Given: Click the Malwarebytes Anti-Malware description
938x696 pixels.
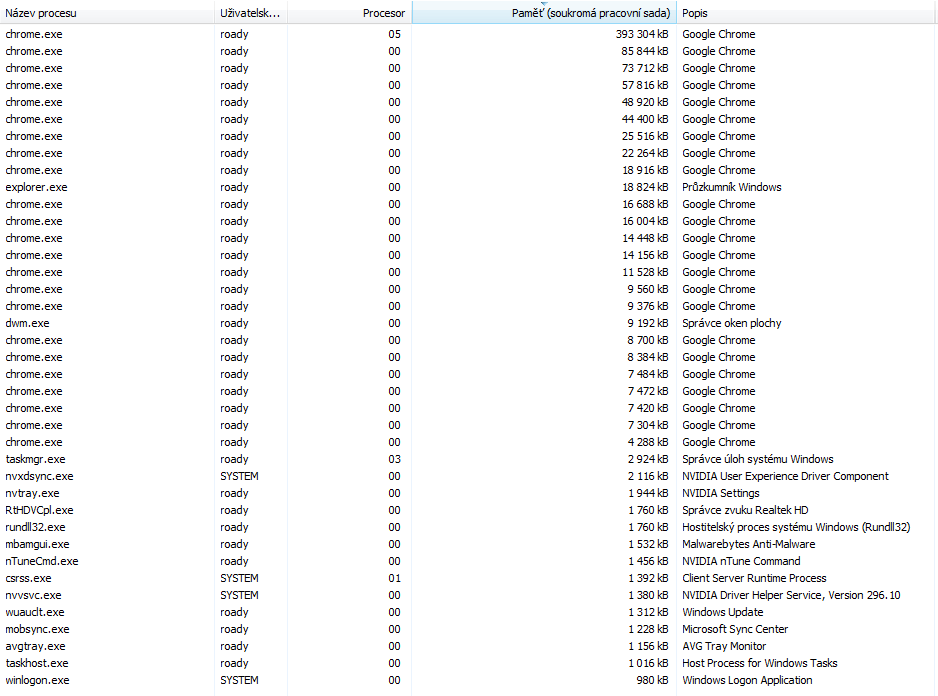Looking at the screenshot, I should pos(748,544).
